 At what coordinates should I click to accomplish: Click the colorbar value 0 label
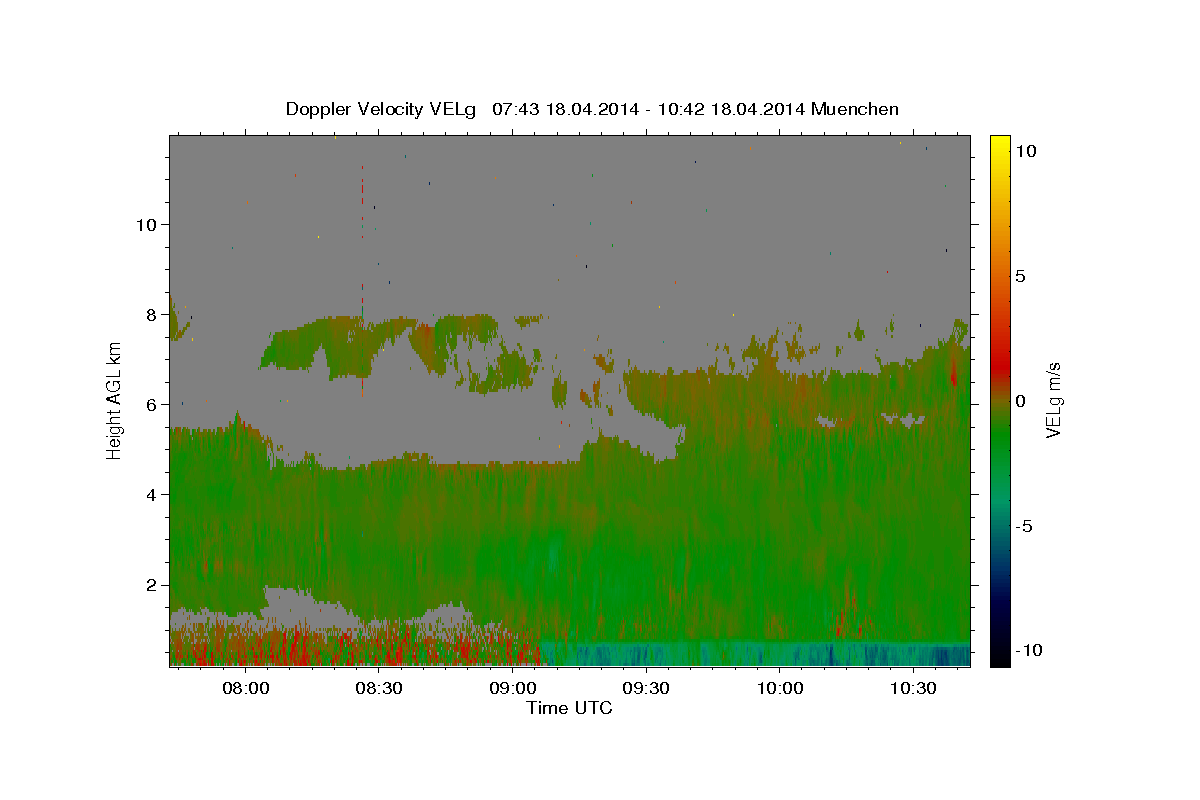click(1020, 400)
